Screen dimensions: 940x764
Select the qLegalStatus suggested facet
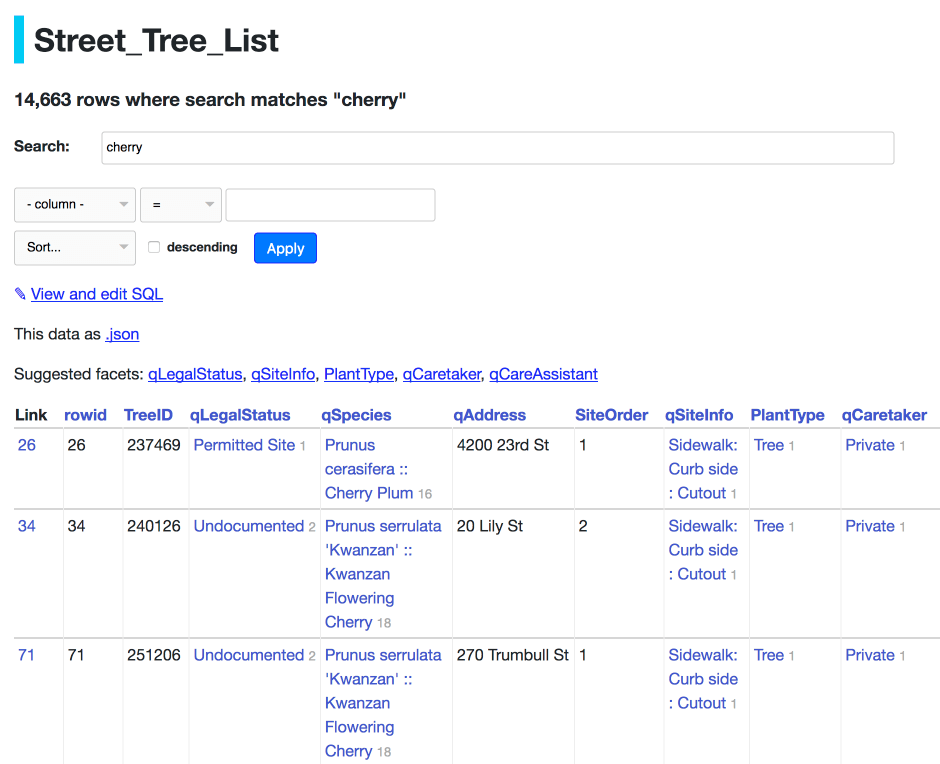pyautogui.click(x=195, y=374)
